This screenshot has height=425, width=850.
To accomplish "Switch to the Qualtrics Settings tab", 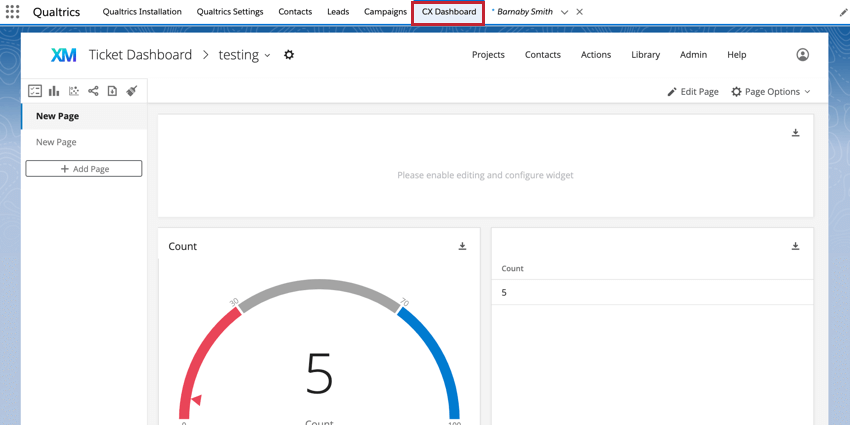I will pyautogui.click(x=230, y=12).
